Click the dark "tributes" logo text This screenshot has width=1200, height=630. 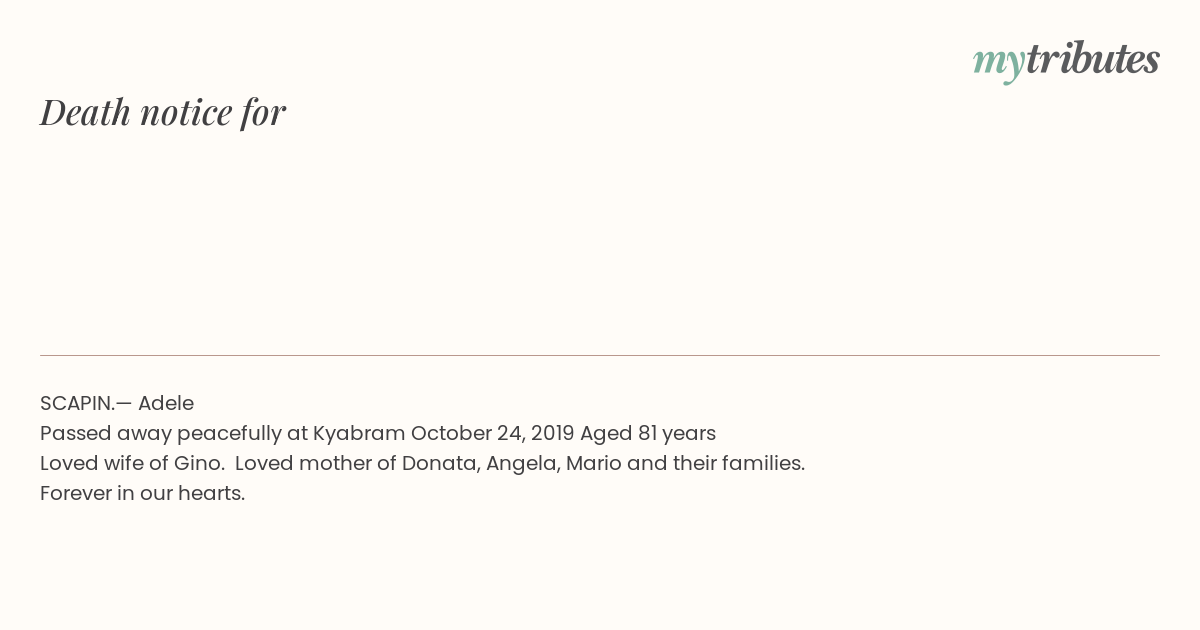click(1092, 58)
